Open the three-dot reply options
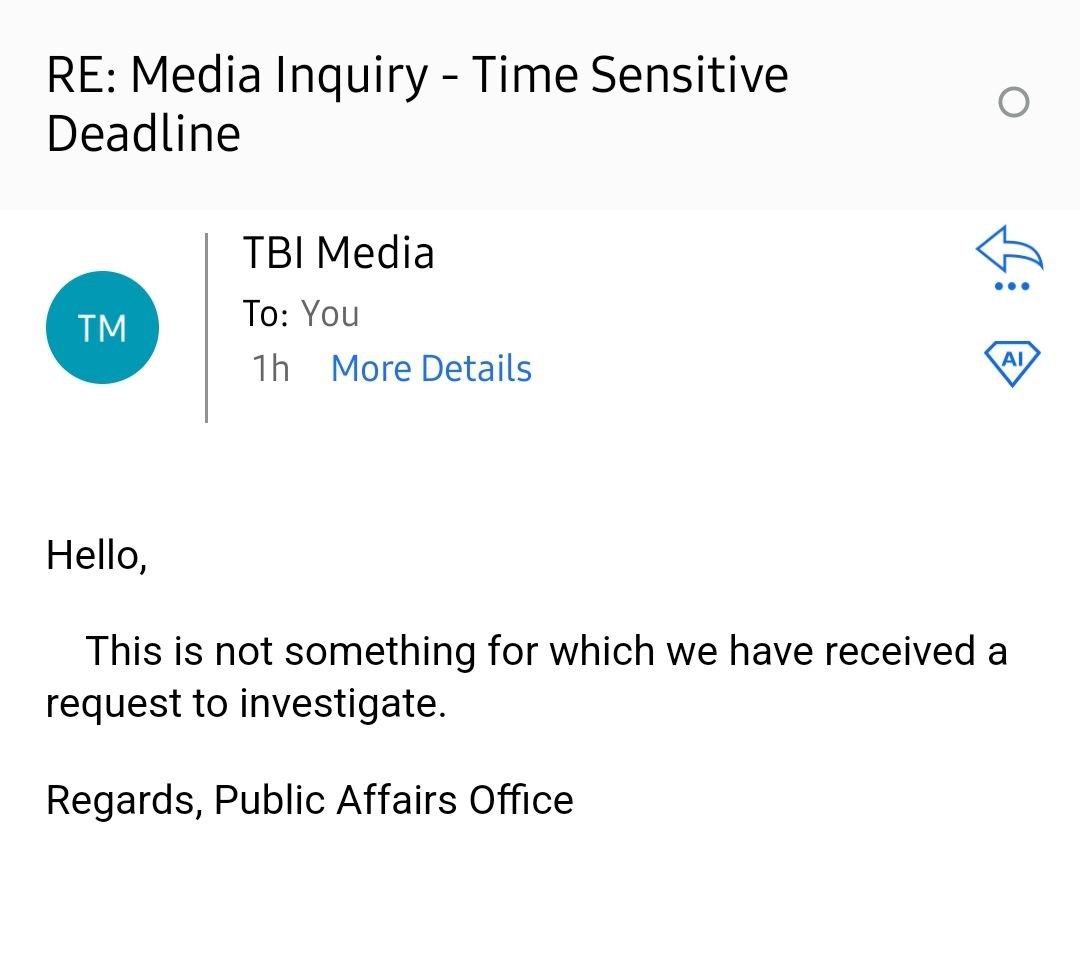 [x=1012, y=286]
